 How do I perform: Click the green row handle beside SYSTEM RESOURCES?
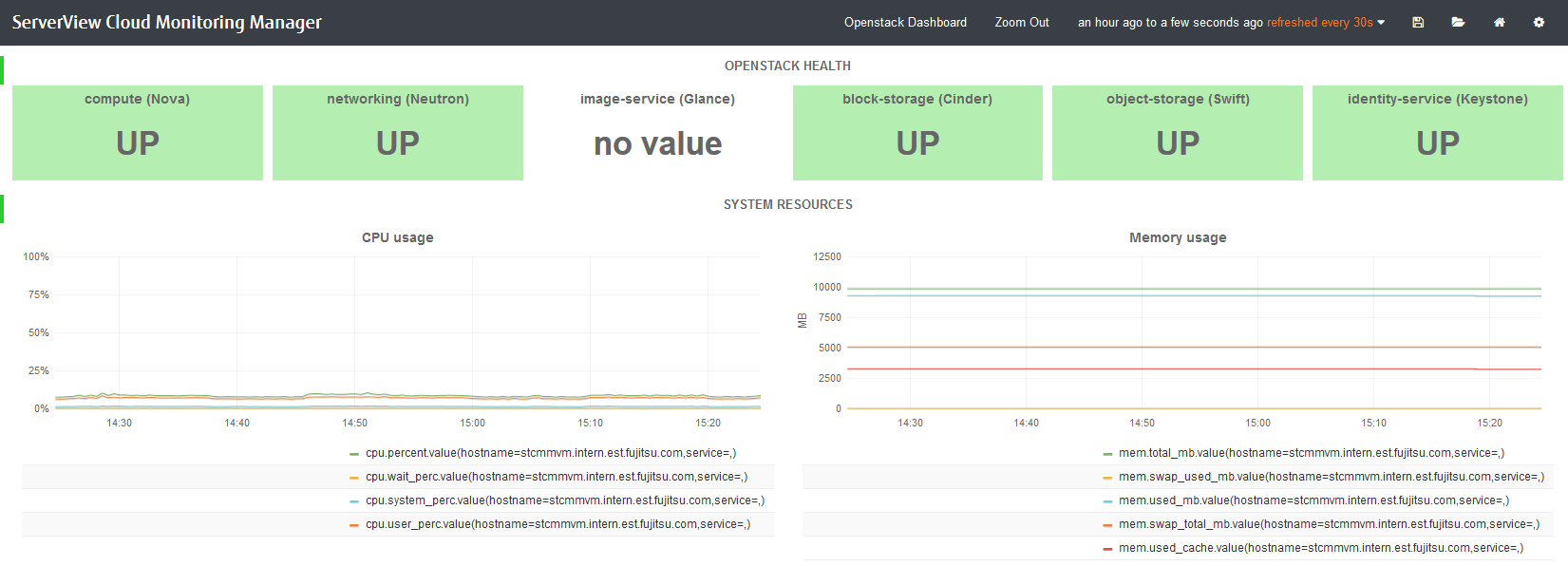[2, 209]
